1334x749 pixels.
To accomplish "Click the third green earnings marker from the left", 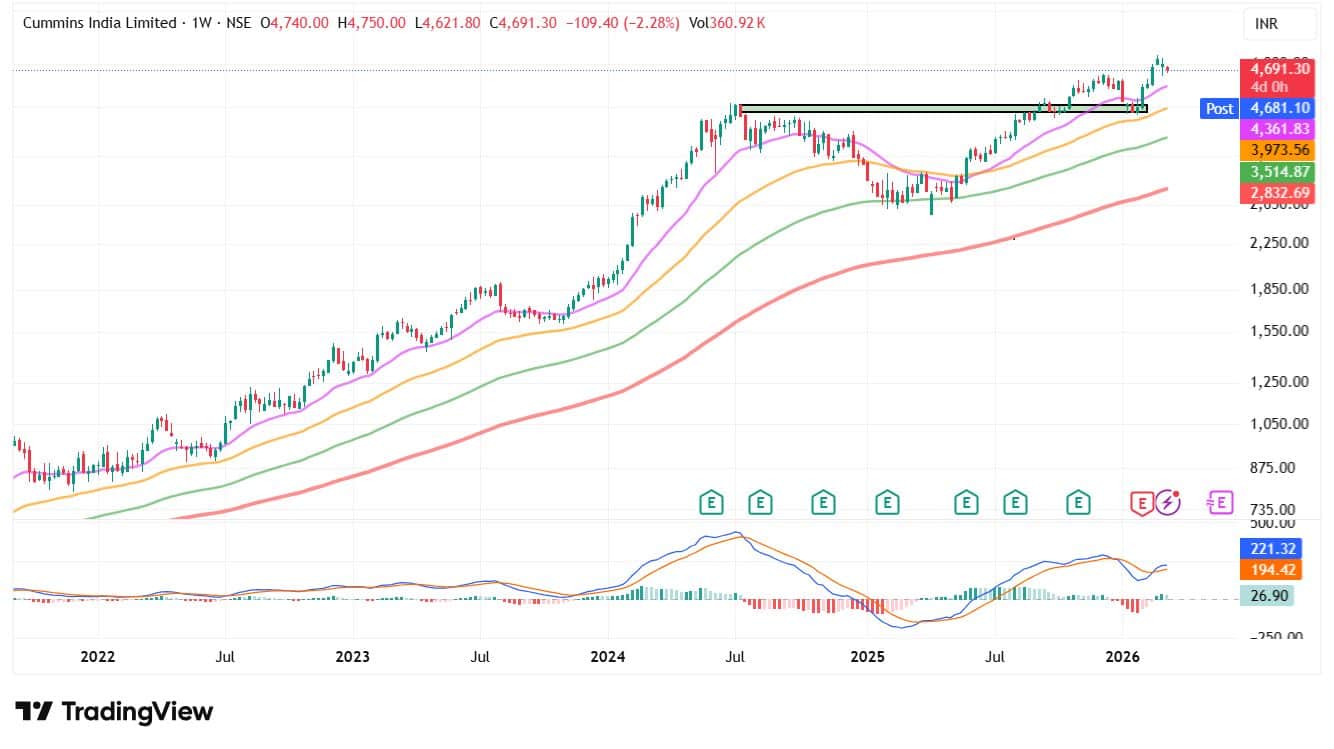I will tap(823, 502).
